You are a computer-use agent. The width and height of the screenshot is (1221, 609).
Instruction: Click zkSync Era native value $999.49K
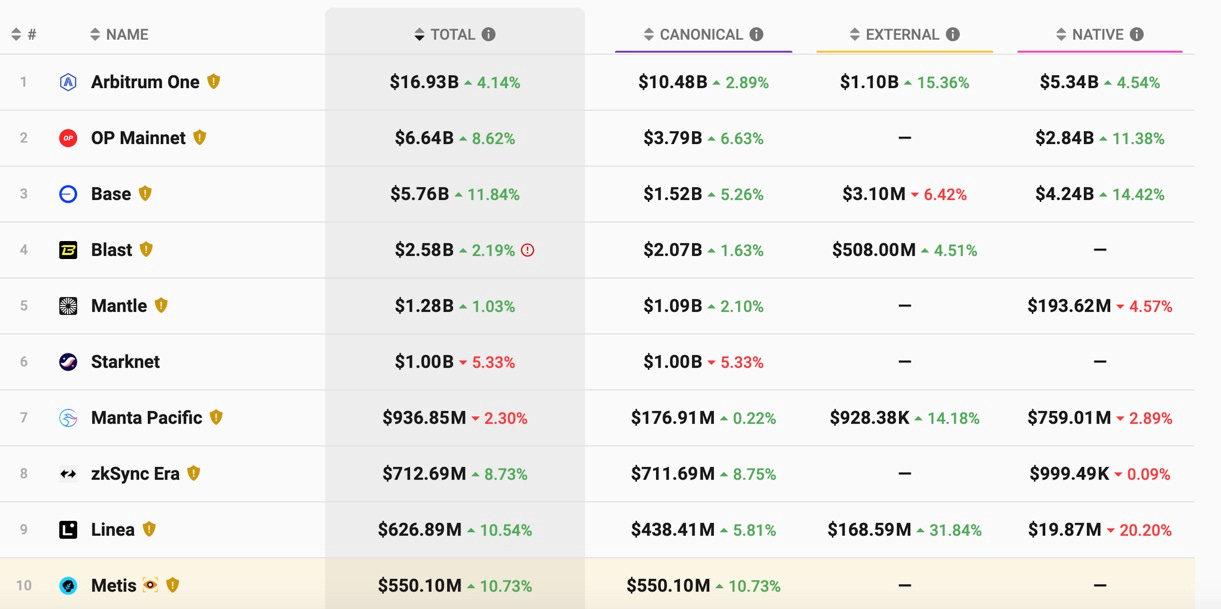[x=1069, y=474]
